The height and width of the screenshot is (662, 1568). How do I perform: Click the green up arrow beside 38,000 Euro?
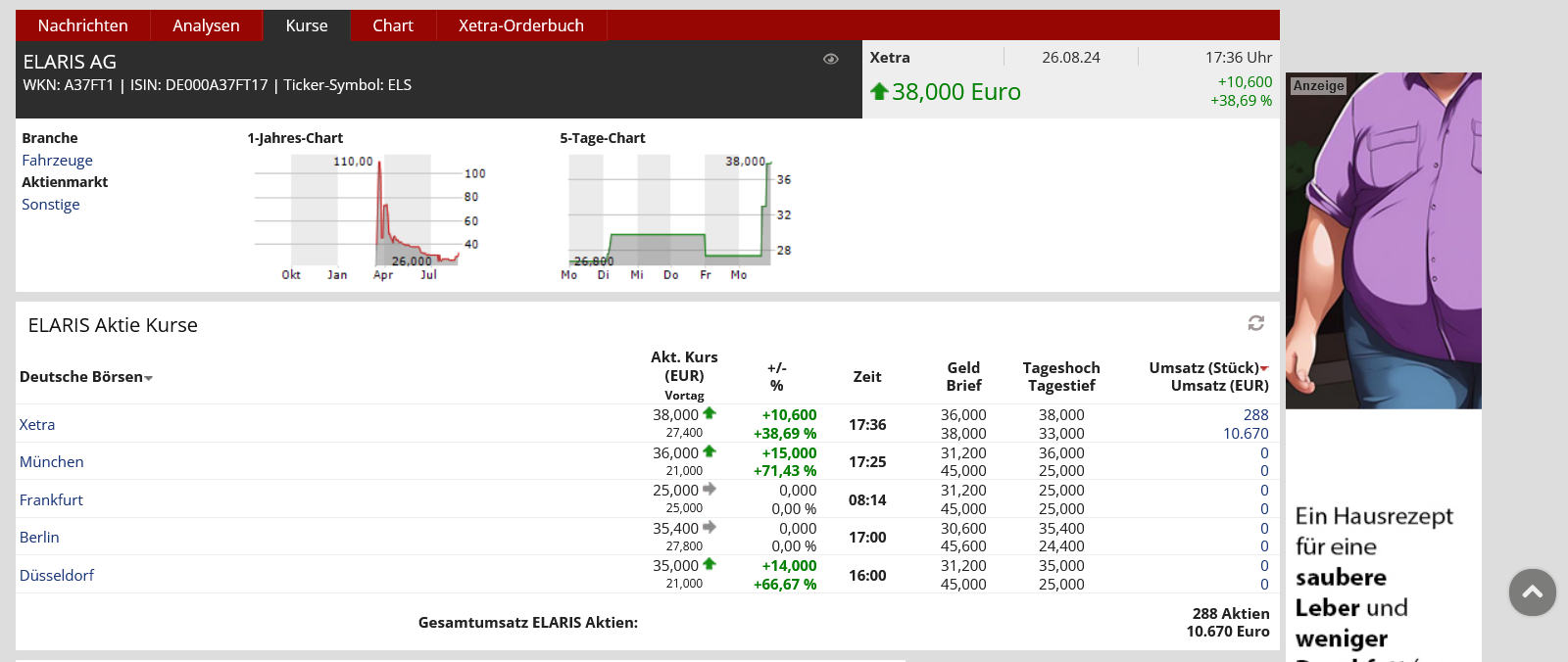(879, 91)
